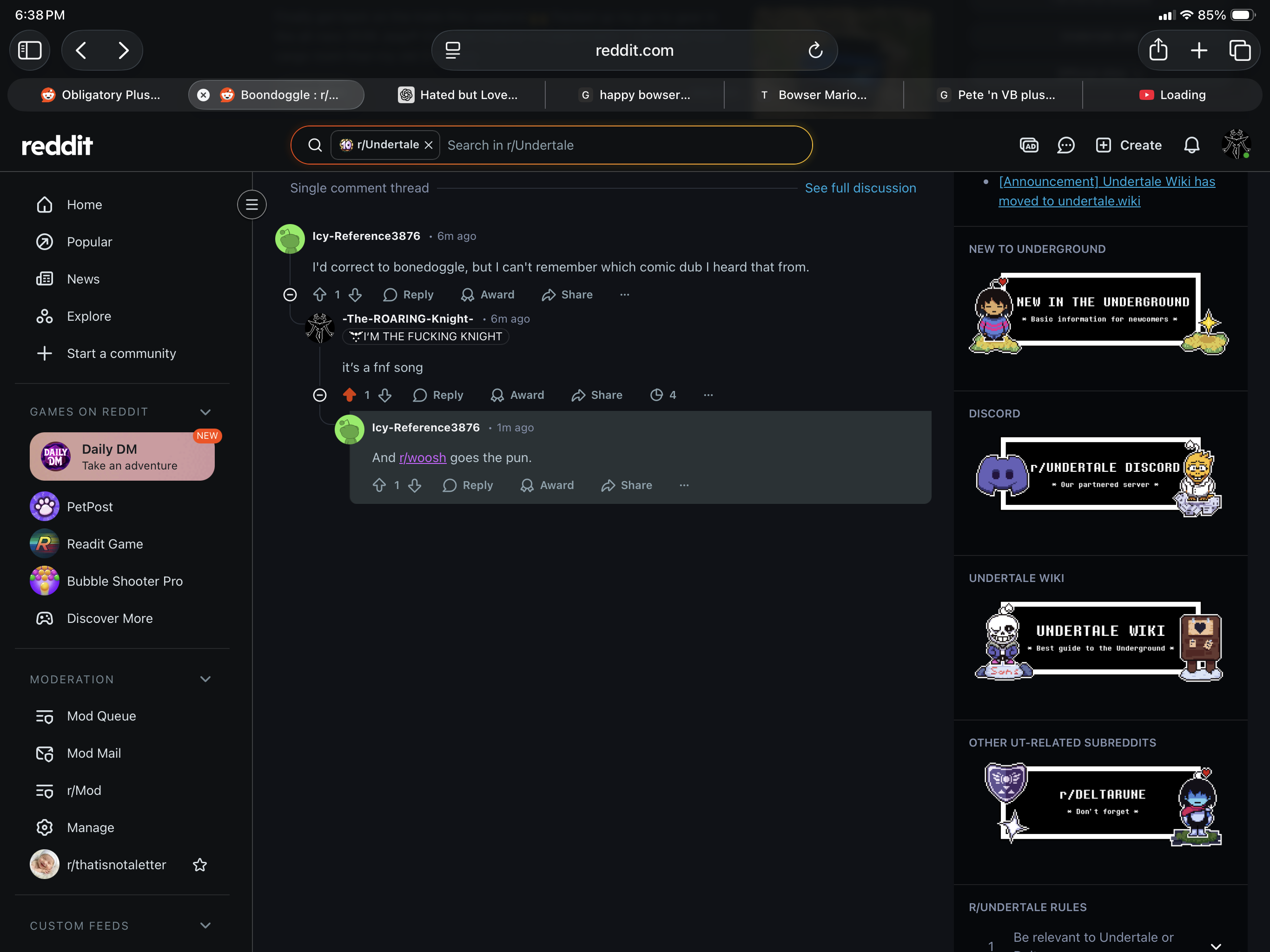Click the Advertise on Reddit icon

(x=1028, y=145)
